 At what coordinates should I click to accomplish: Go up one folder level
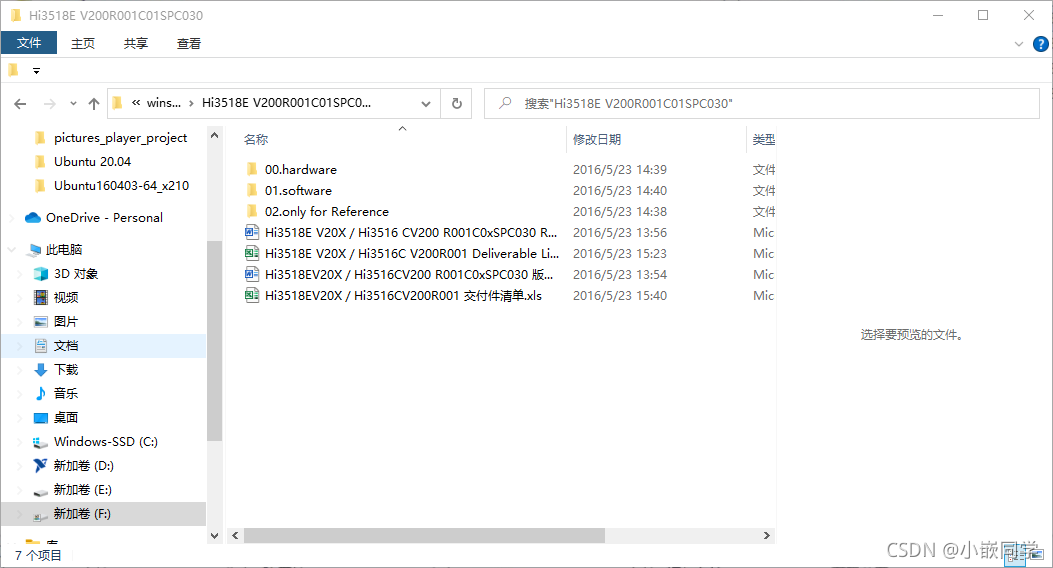coord(94,103)
